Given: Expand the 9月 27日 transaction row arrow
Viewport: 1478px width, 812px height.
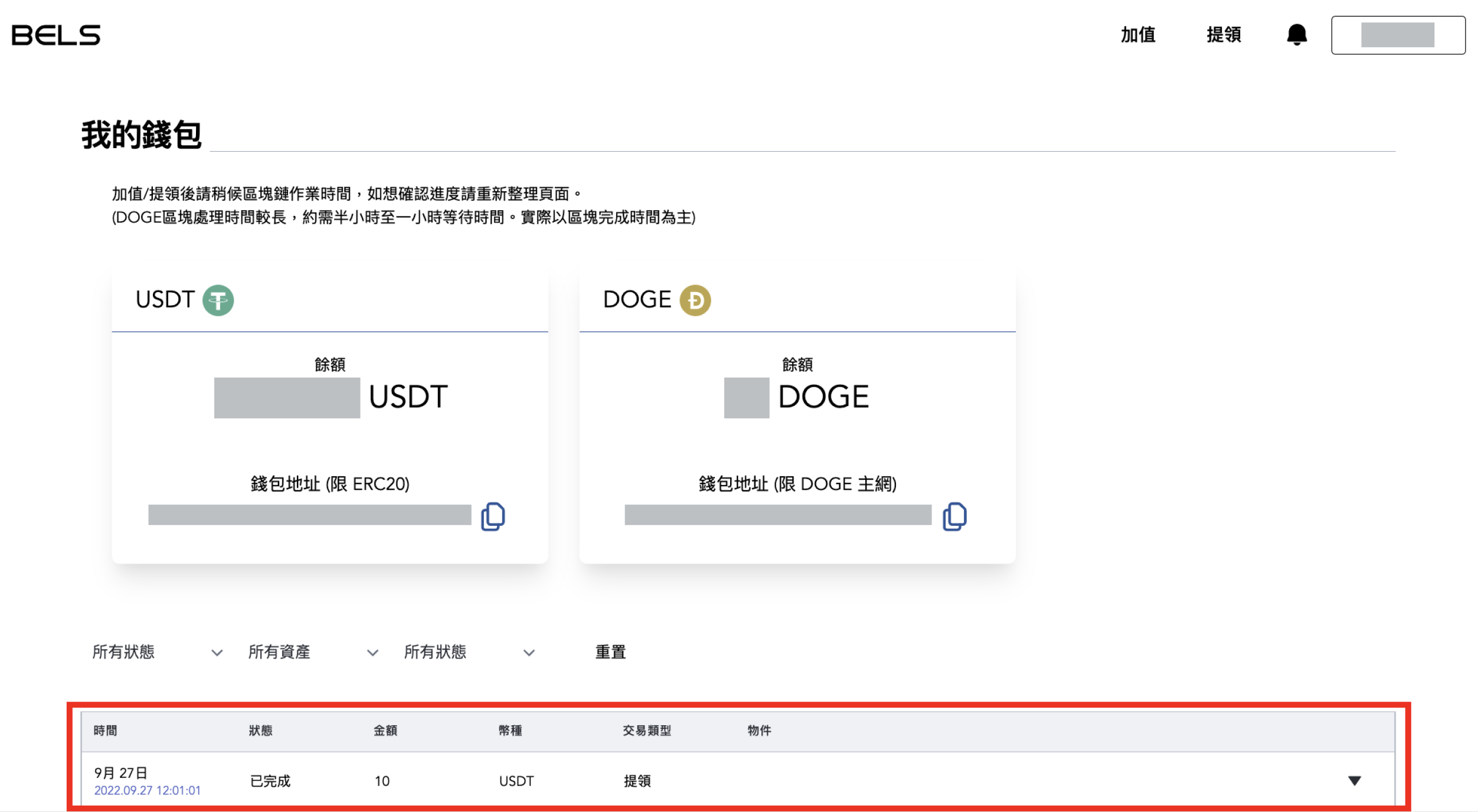Looking at the screenshot, I should pos(1355,781).
